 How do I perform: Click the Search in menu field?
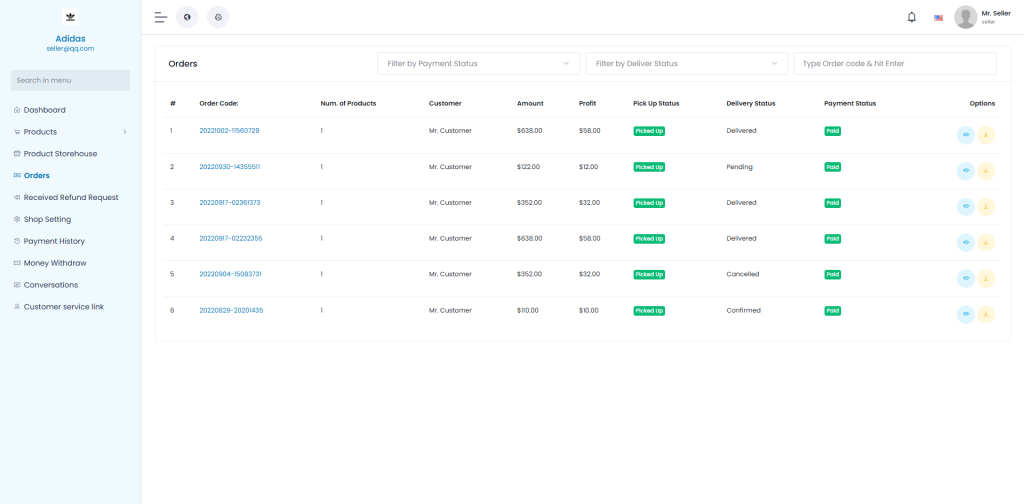(x=70, y=80)
